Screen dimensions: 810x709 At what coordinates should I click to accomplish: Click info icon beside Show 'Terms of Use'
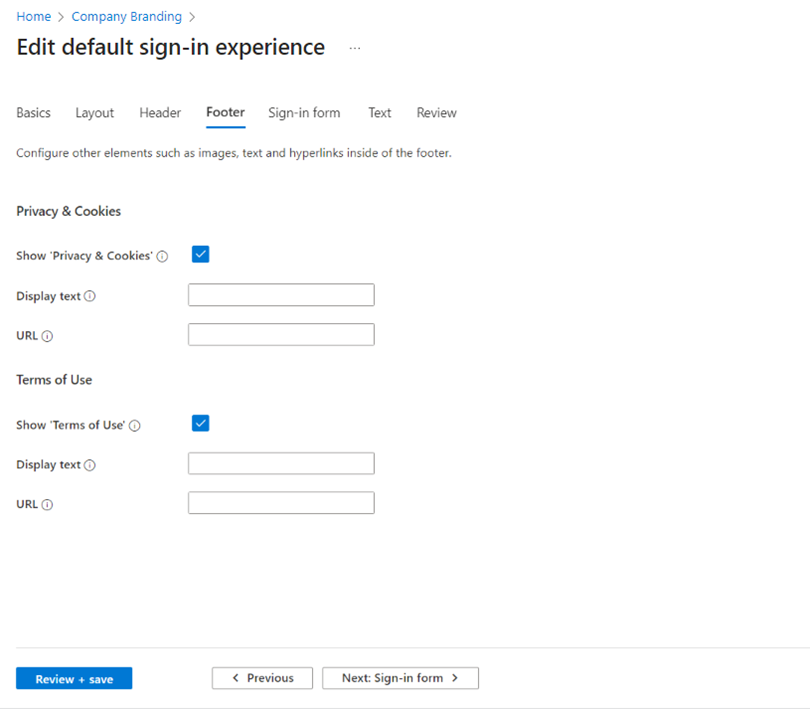tap(135, 426)
